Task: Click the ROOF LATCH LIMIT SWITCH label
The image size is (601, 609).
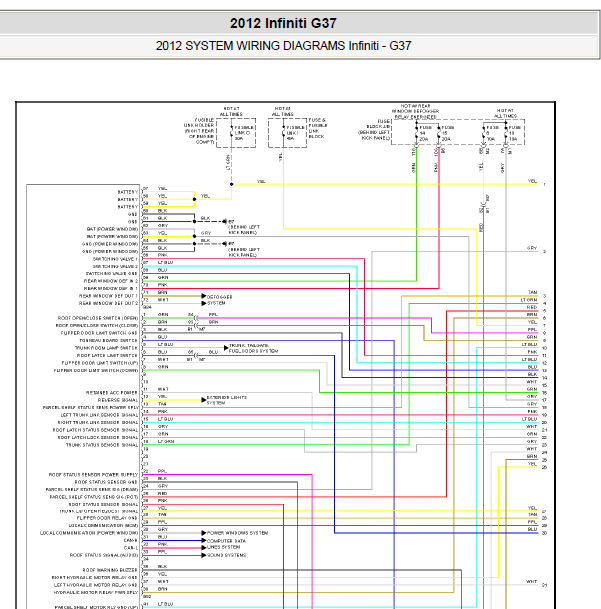Action: pos(107,355)
